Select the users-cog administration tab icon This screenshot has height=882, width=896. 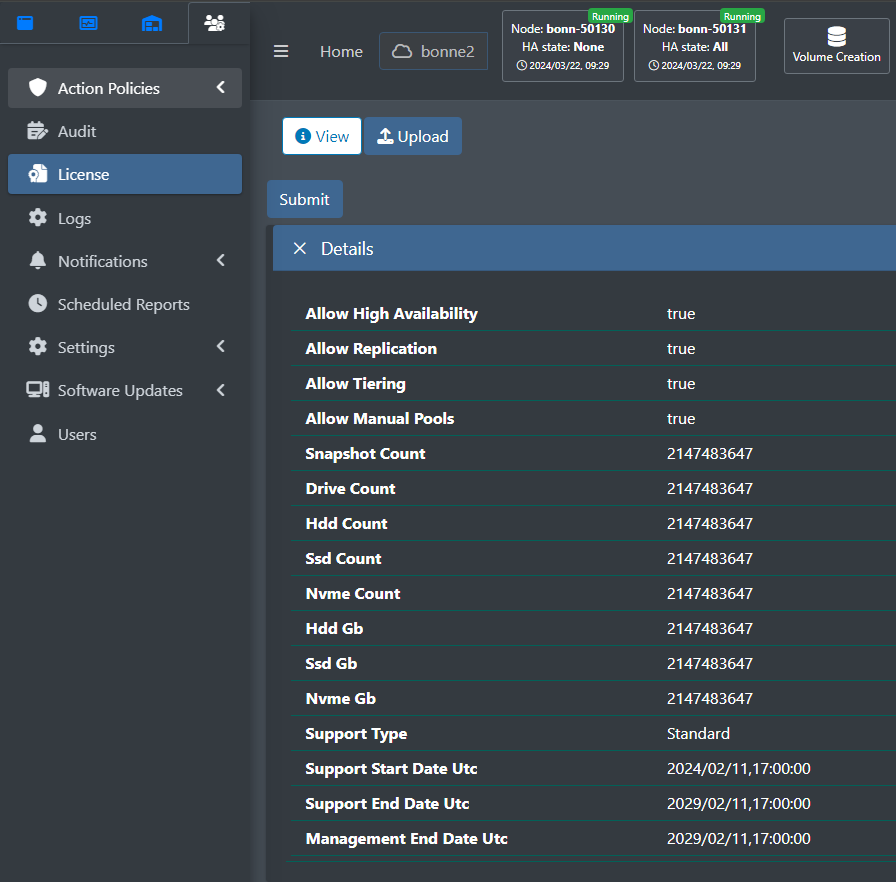tap(214, 23)
